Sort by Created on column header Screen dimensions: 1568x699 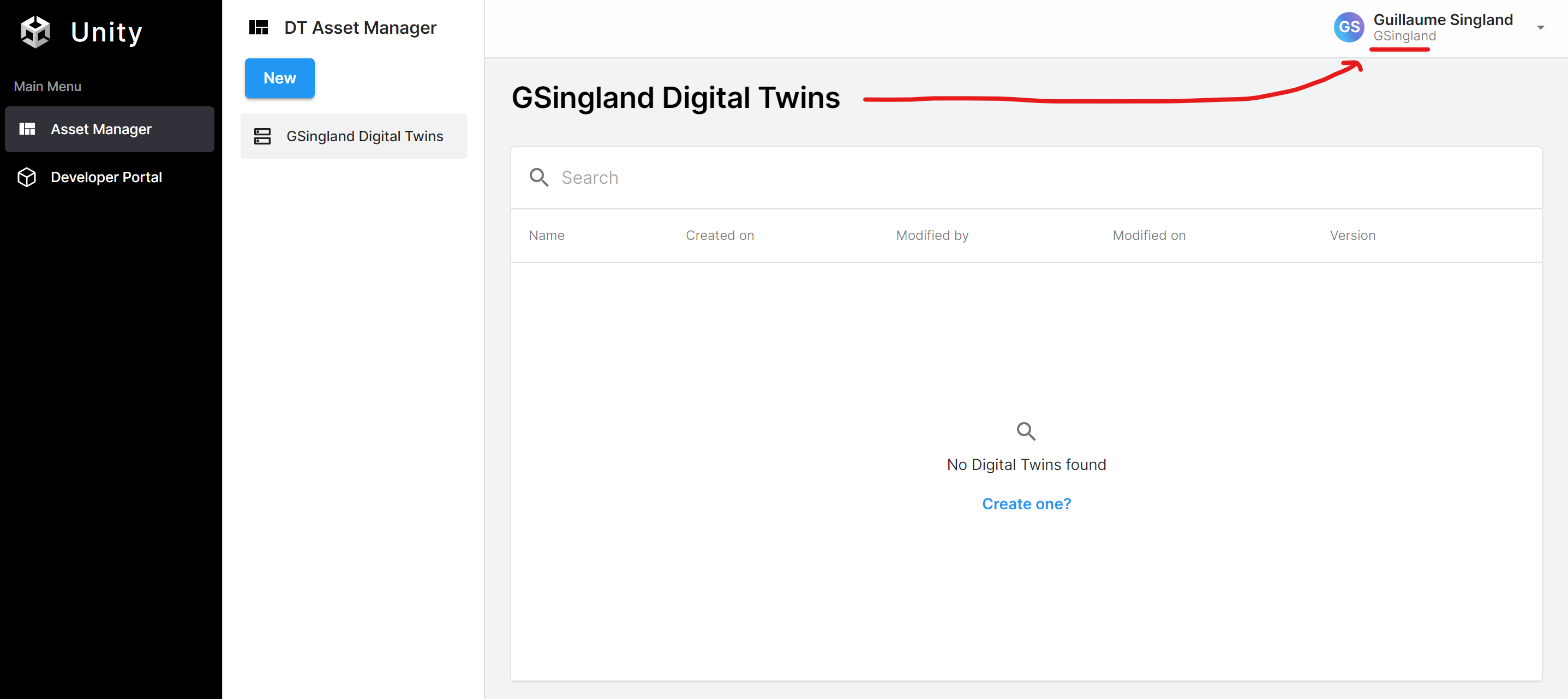720,236
